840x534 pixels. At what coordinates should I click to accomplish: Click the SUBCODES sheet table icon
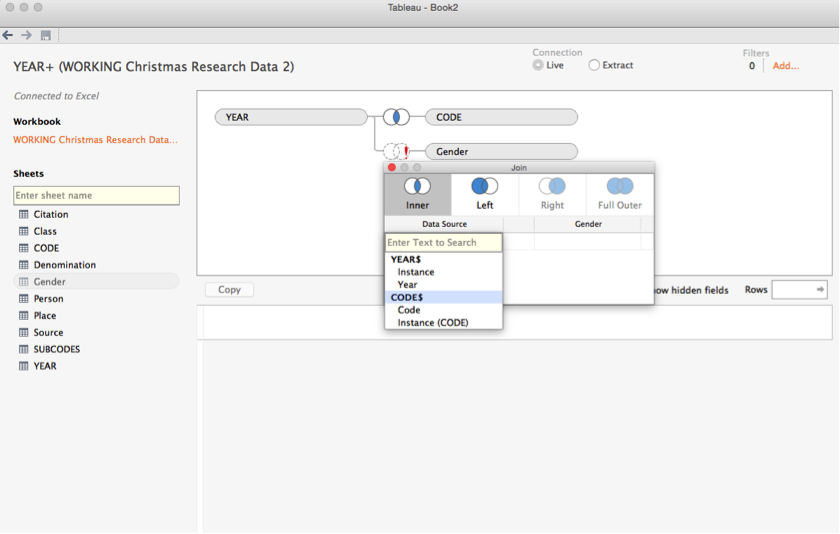coord(24,349)
